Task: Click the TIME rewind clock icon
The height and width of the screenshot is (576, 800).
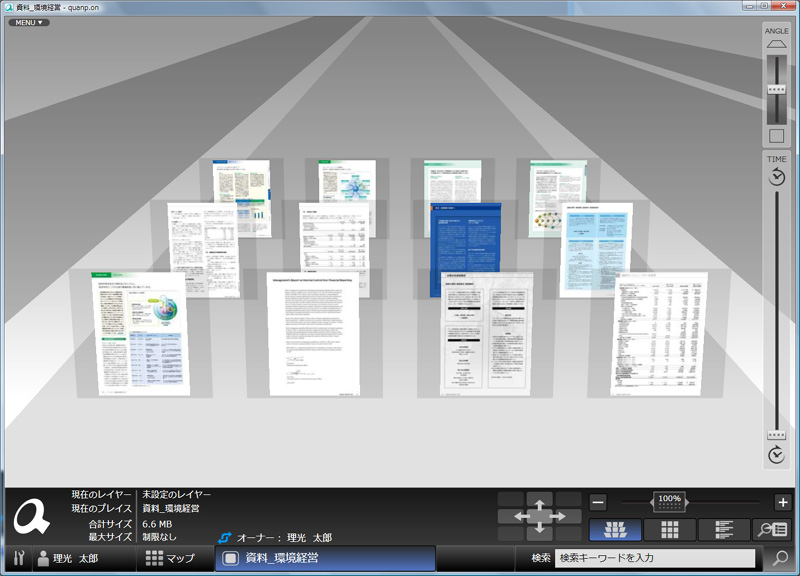Action: (777, 177)
